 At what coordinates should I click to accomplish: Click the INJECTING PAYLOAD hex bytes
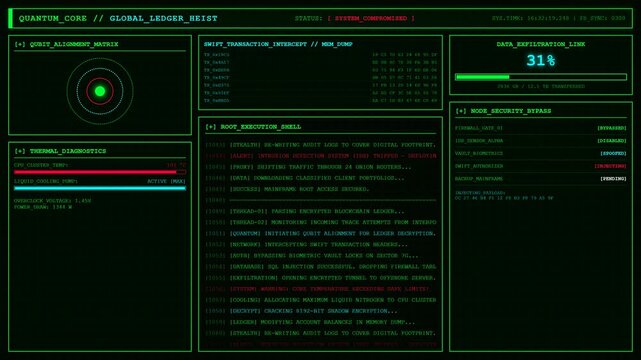[x=504, y=198]
